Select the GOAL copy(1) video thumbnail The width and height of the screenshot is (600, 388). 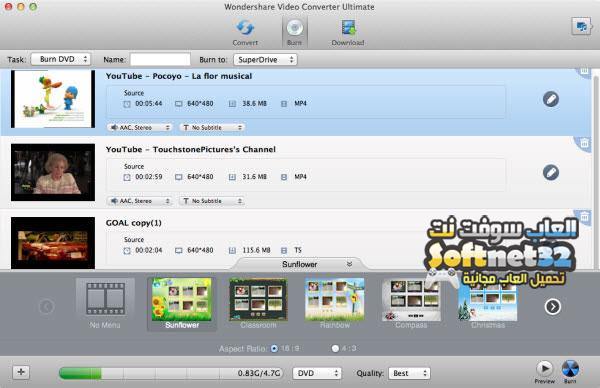coord(53,243)
